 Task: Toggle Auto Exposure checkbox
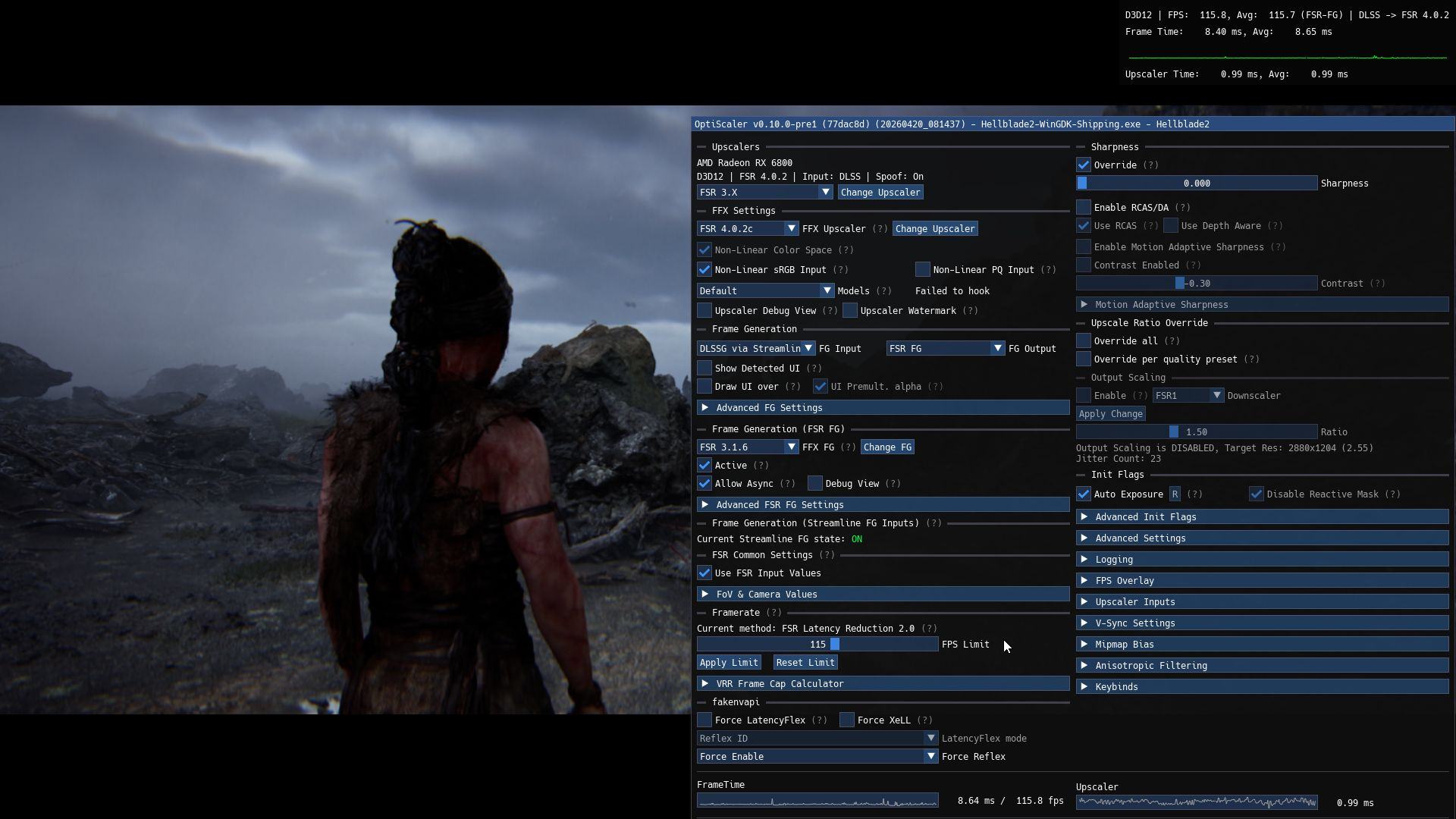1084,494
